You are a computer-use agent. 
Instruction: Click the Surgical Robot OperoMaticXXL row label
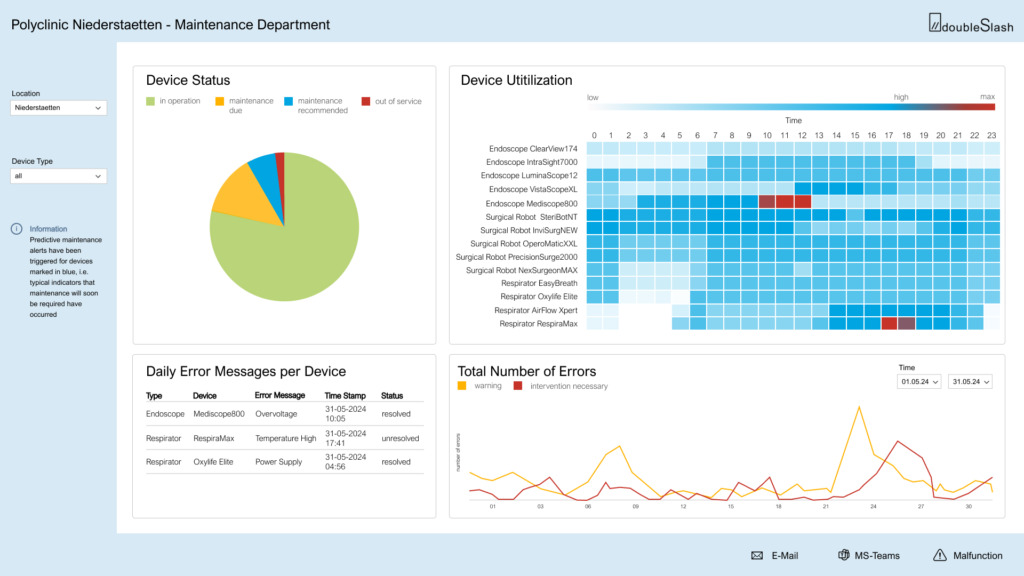click(x=524, y=244)
